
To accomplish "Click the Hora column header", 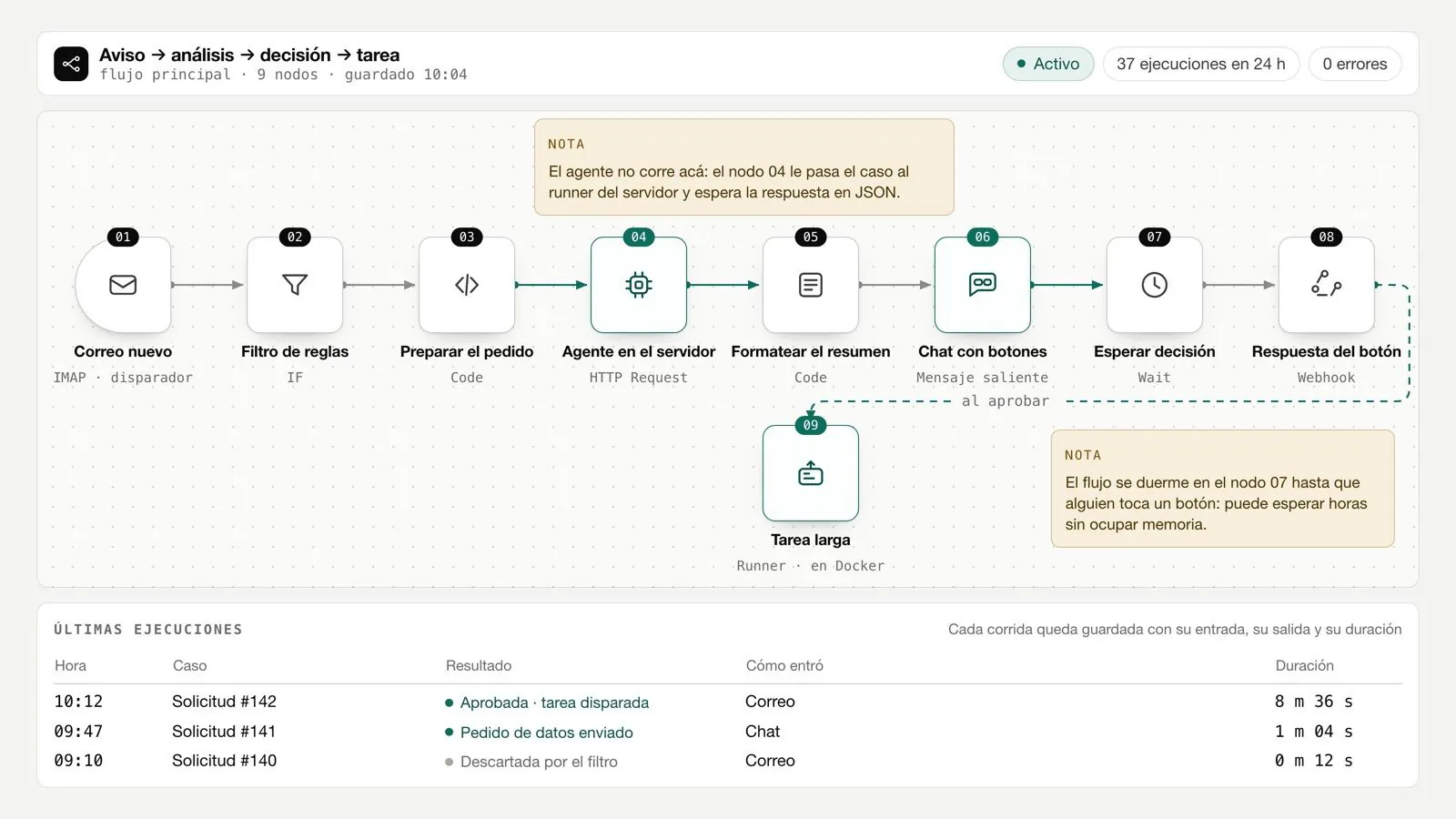I will [x=70, y=665].
